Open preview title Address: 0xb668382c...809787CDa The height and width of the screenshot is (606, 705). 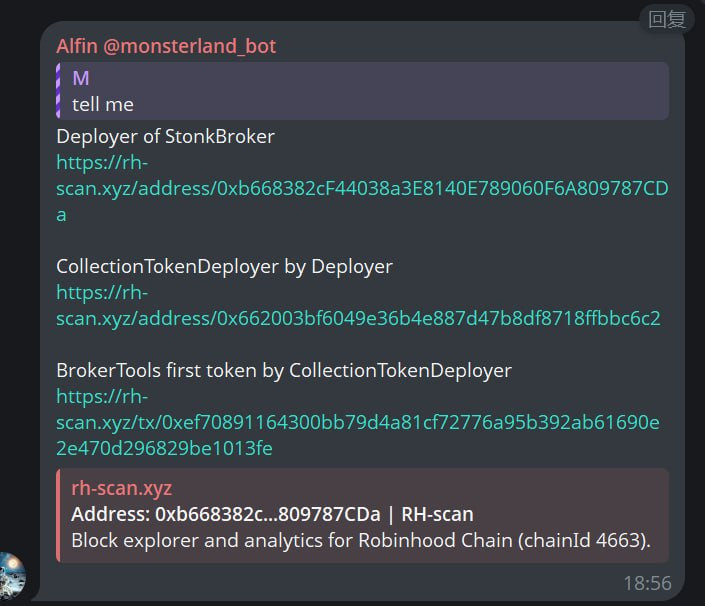pos(272,514)
